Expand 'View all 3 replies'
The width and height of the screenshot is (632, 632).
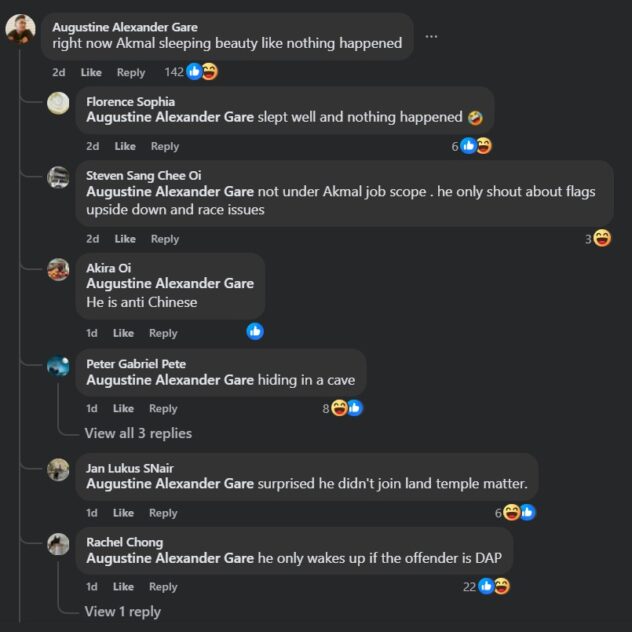[138, 433]
